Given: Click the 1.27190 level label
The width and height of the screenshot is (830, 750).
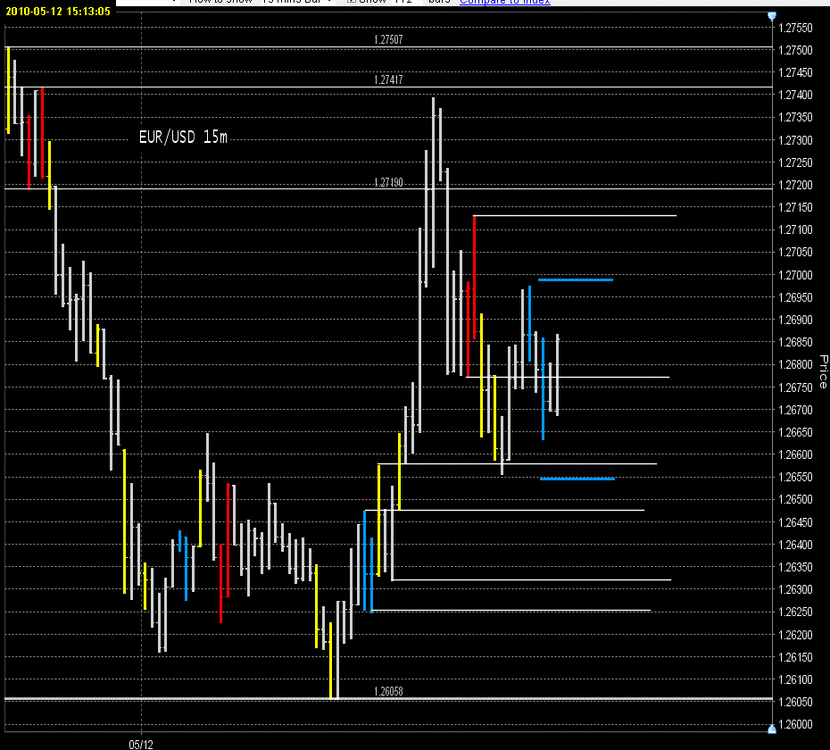Looking at the screenshot, I should pos(388,183).
